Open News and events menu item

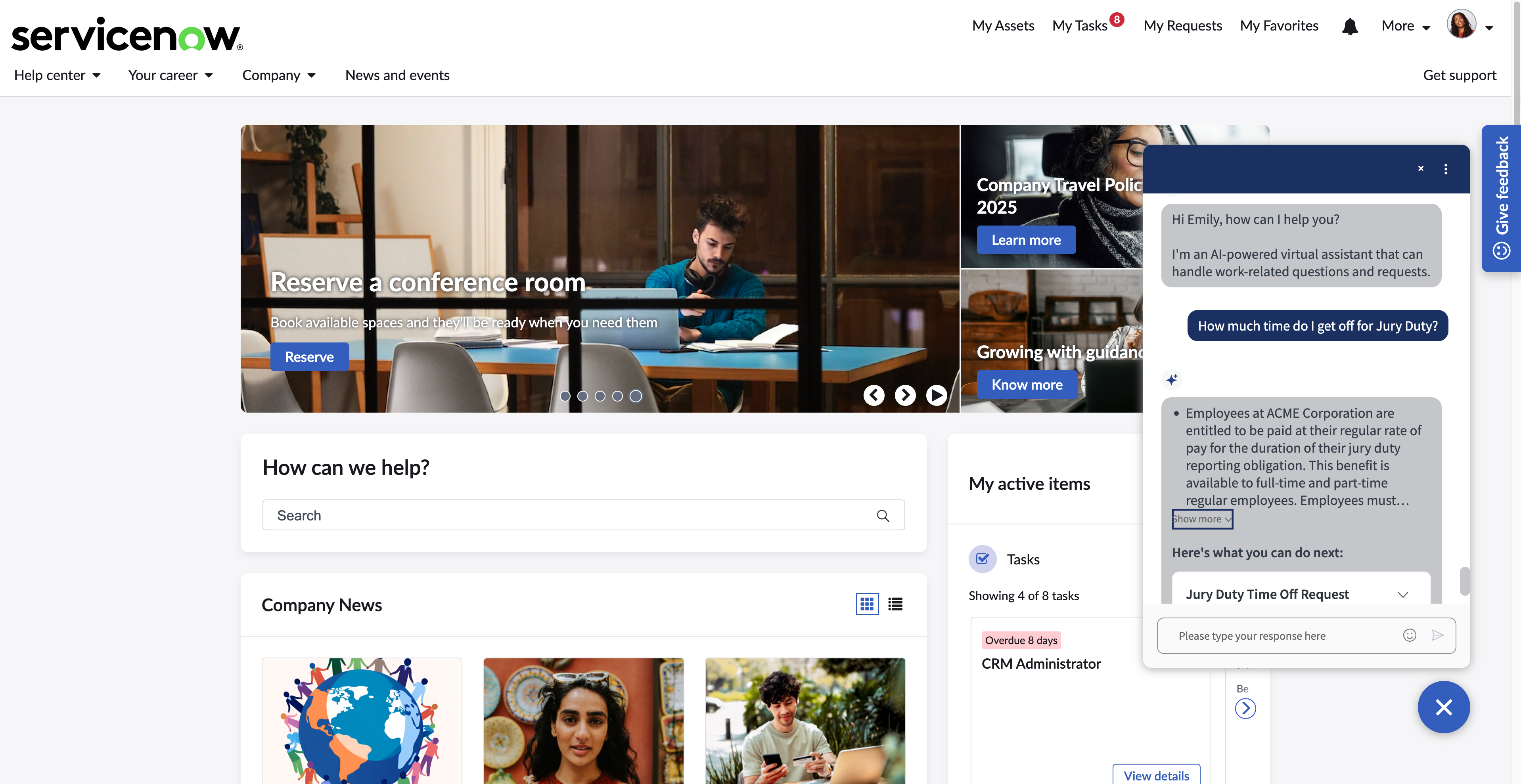(x=397, y=75)
